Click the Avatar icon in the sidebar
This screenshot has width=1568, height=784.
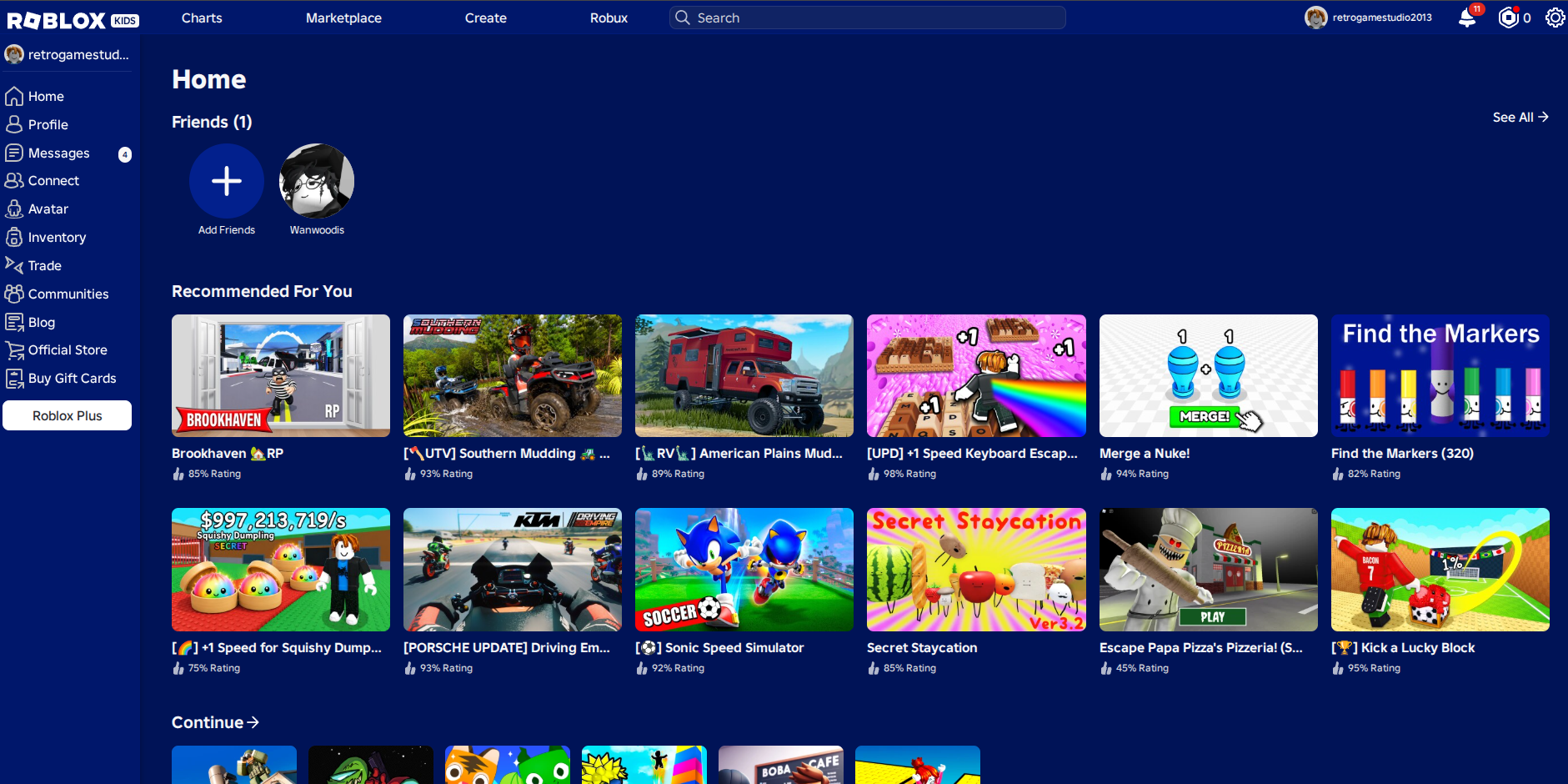(14, 209)
